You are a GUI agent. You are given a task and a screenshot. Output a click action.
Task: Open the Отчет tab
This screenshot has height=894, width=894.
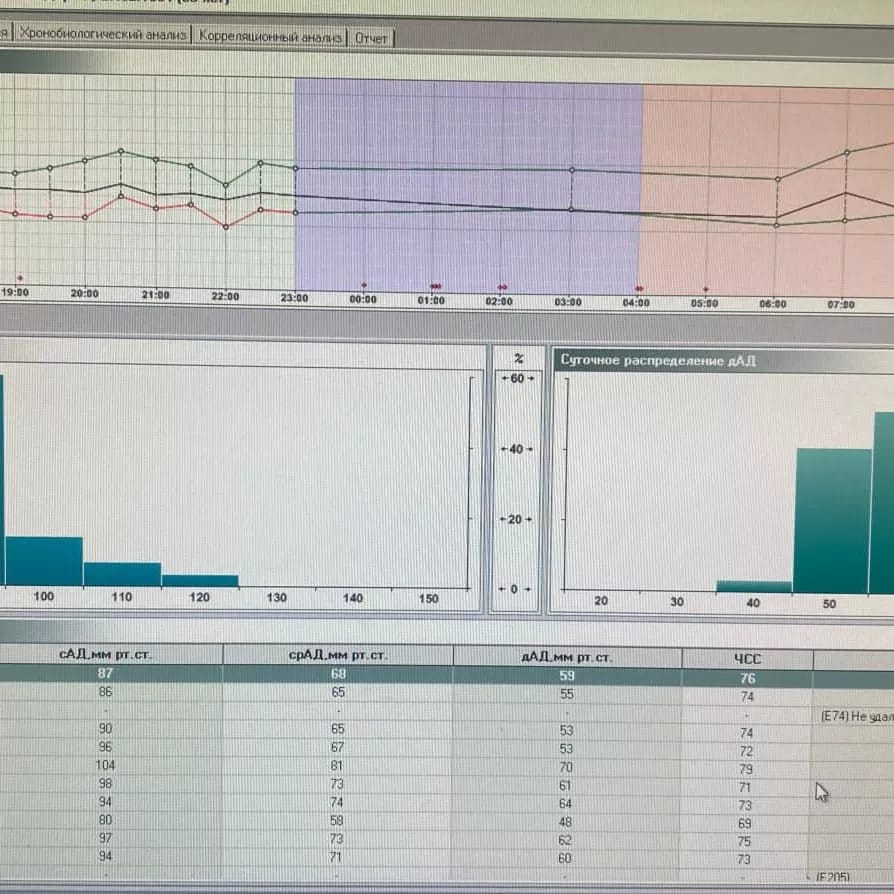(371, 38)
